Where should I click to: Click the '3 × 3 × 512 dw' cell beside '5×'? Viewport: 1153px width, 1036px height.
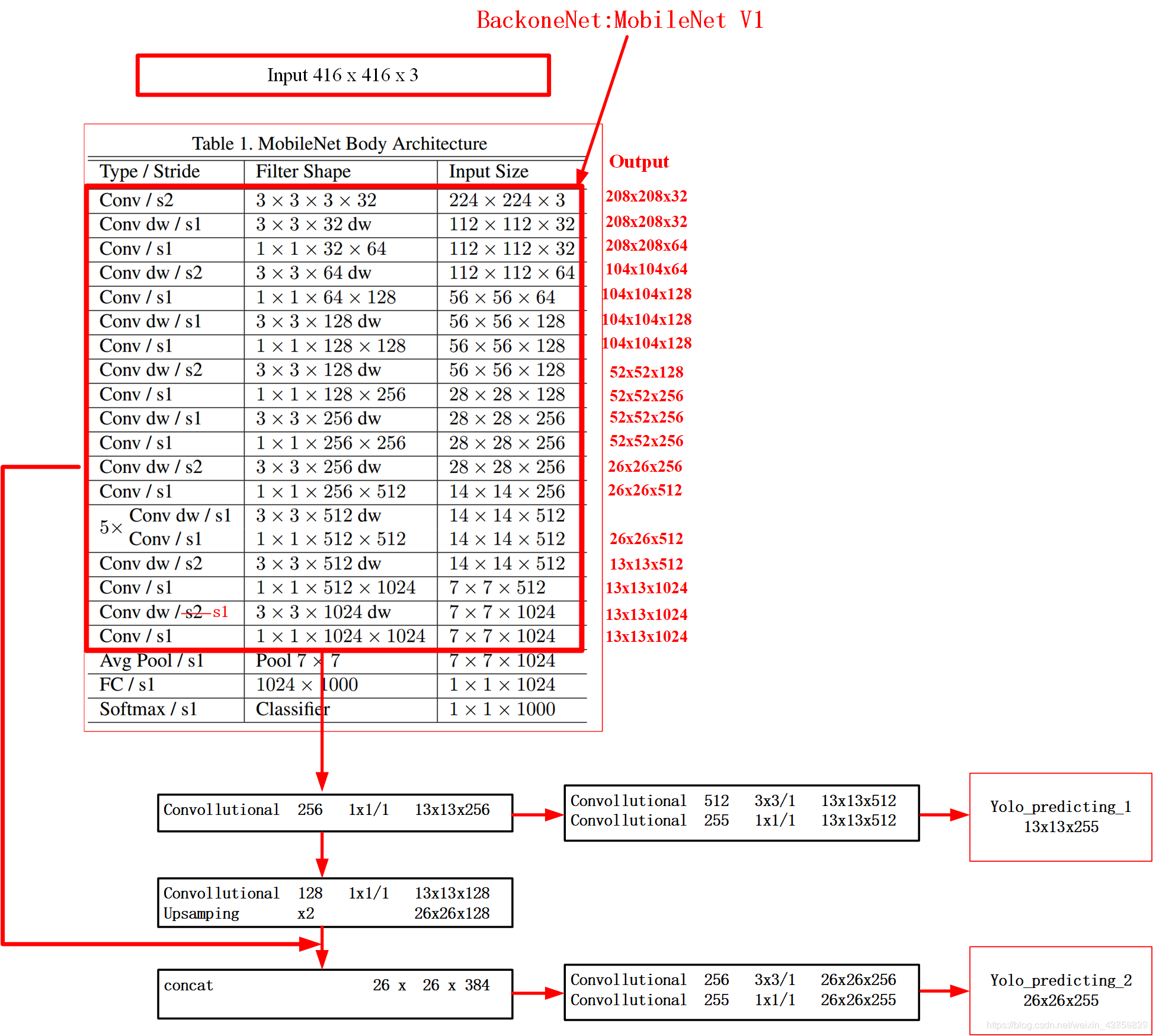pyautogui.click(x=318, y=516)
